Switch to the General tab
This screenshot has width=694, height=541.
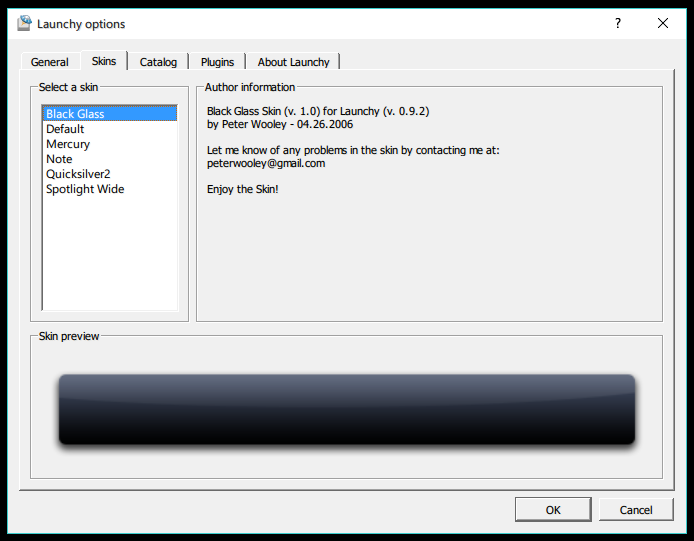(50, 62)
